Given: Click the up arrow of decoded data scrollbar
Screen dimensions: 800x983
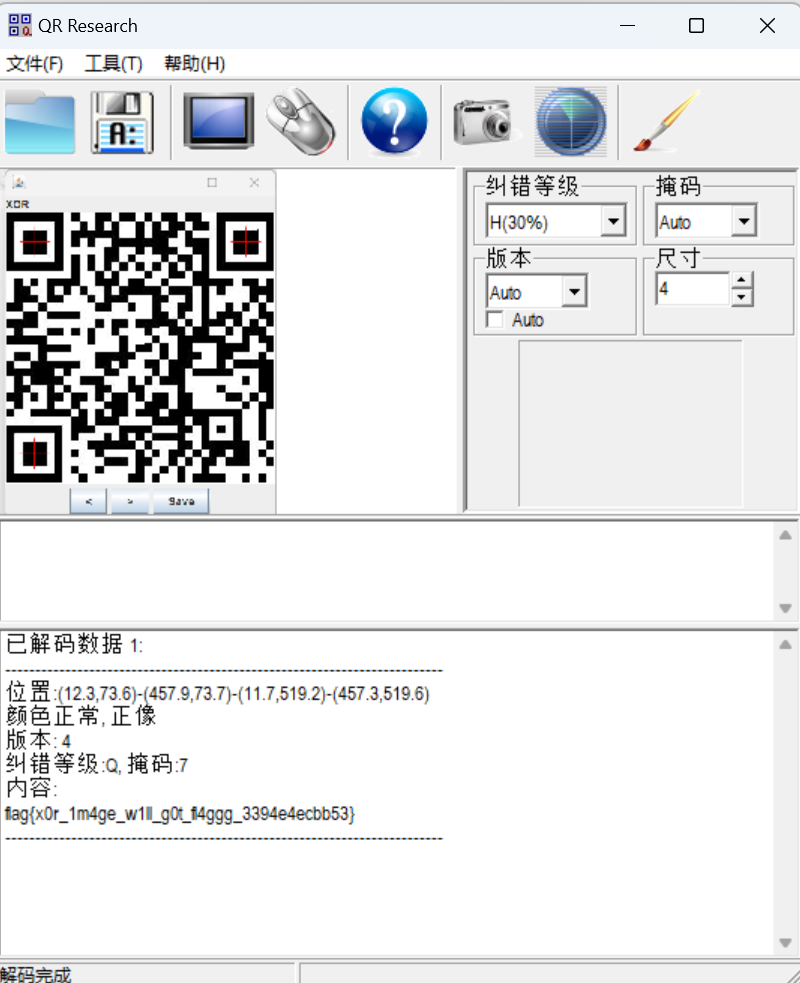Looking at the screenshot, I should 785,644.
